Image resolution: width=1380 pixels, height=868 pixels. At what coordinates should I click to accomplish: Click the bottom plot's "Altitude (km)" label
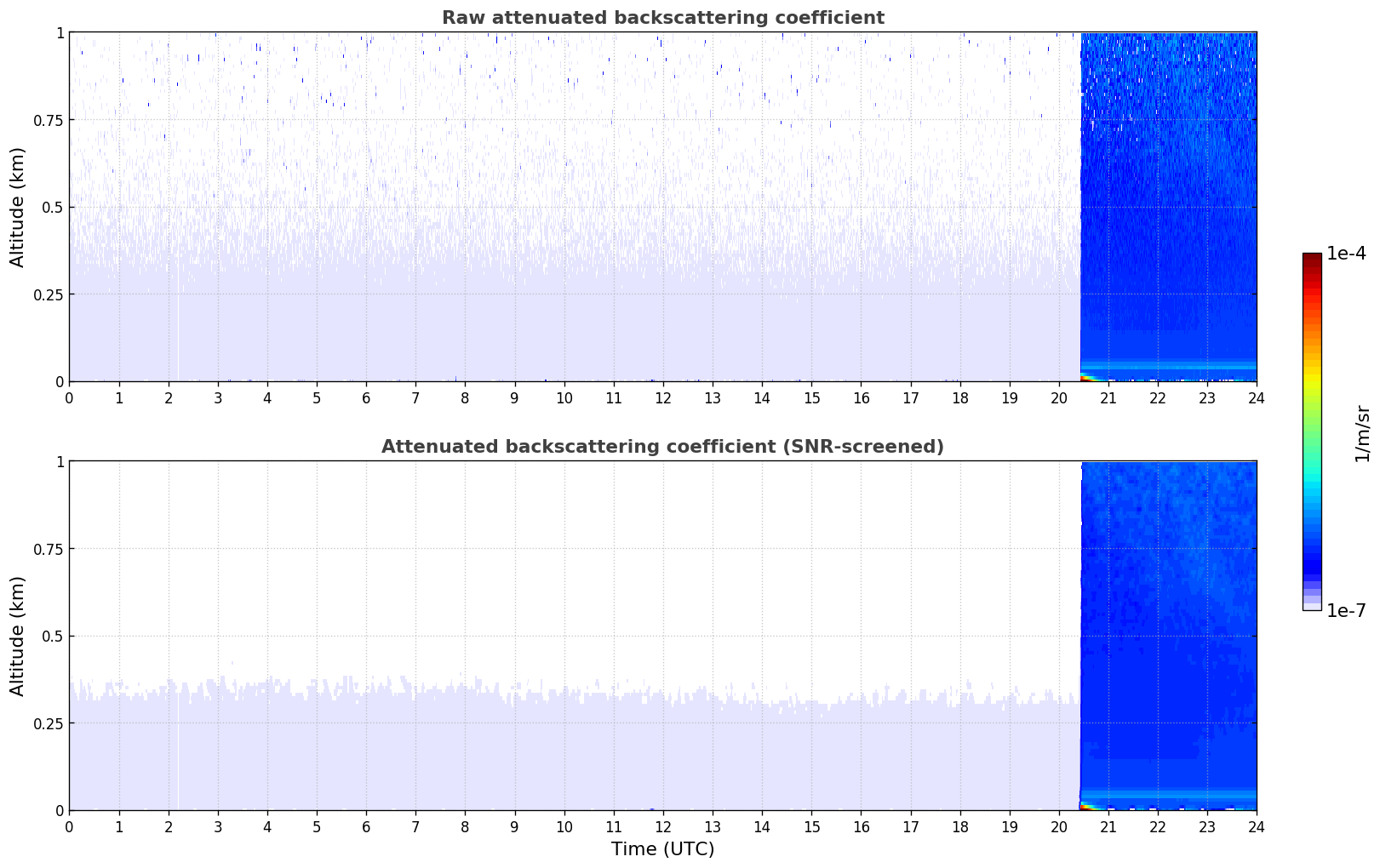click(18, 636)
